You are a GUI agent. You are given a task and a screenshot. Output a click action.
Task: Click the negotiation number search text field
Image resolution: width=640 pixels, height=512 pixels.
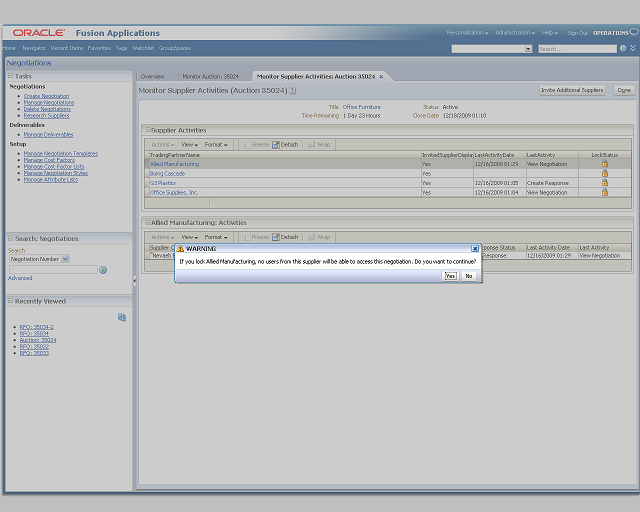[53, 269]
